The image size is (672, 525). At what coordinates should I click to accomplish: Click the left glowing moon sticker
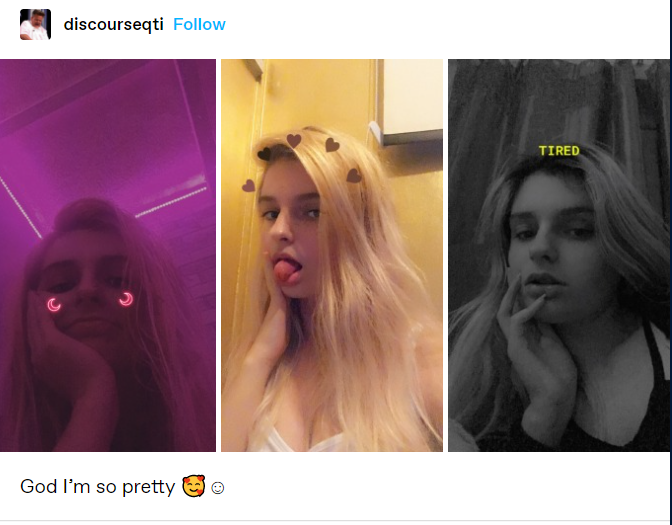coord(54,305)
